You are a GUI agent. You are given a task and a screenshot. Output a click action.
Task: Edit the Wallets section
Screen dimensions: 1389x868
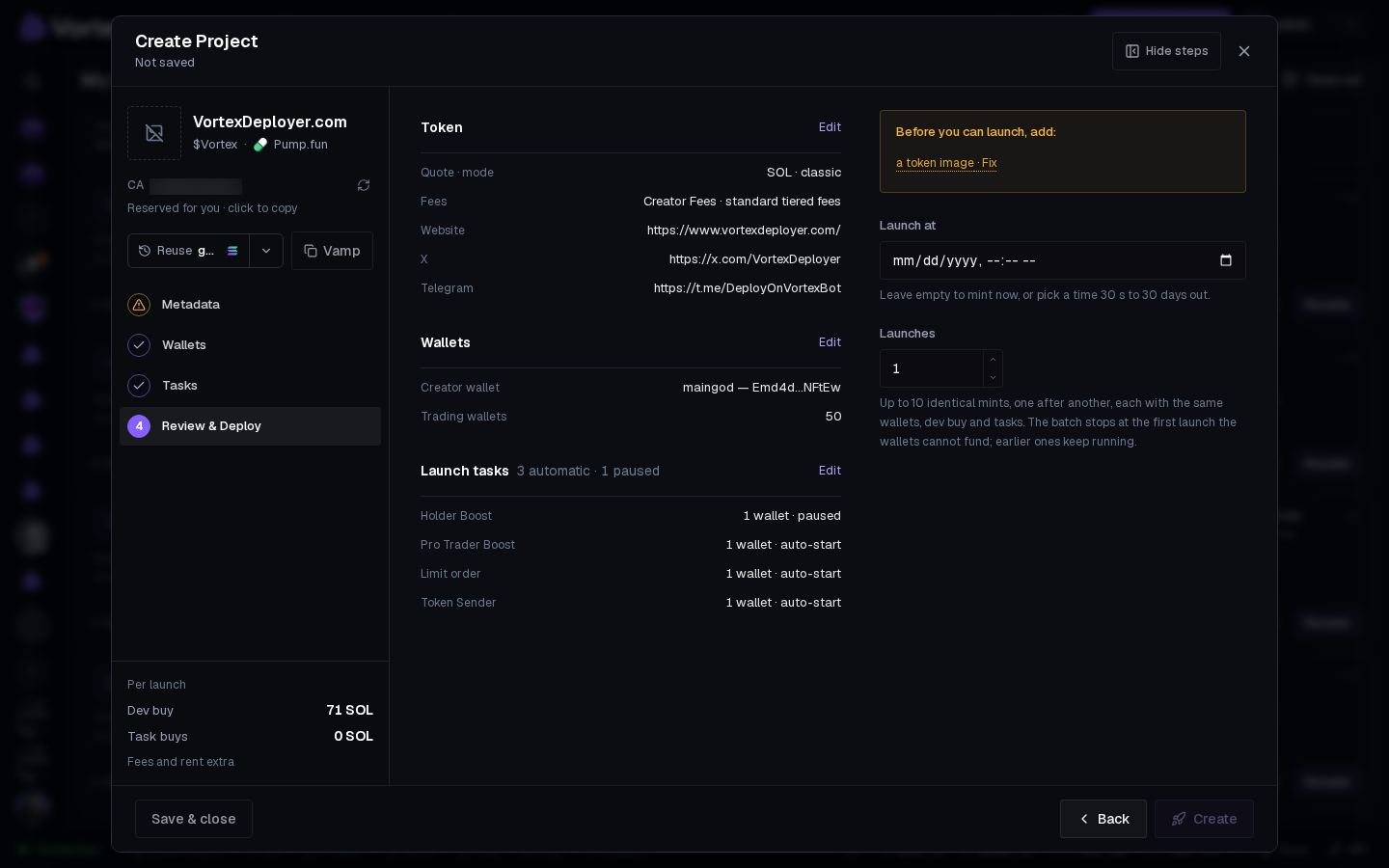click(x=830, y=342)
